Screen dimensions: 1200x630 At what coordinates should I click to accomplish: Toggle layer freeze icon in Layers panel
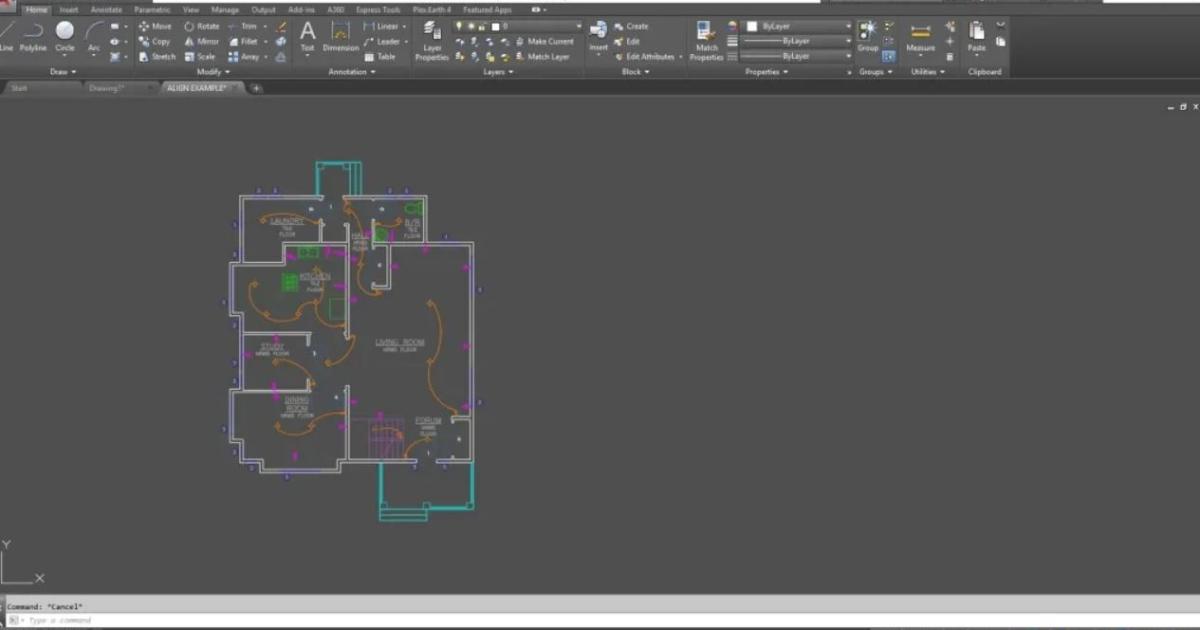pos(472,25)
